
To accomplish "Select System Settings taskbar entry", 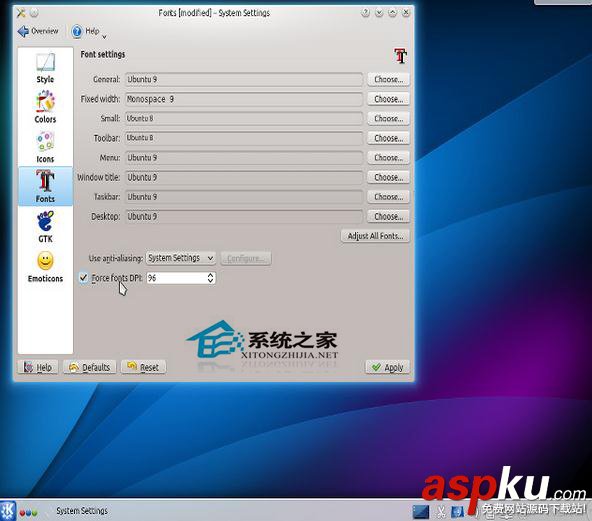I will click(x=82, y=511).
